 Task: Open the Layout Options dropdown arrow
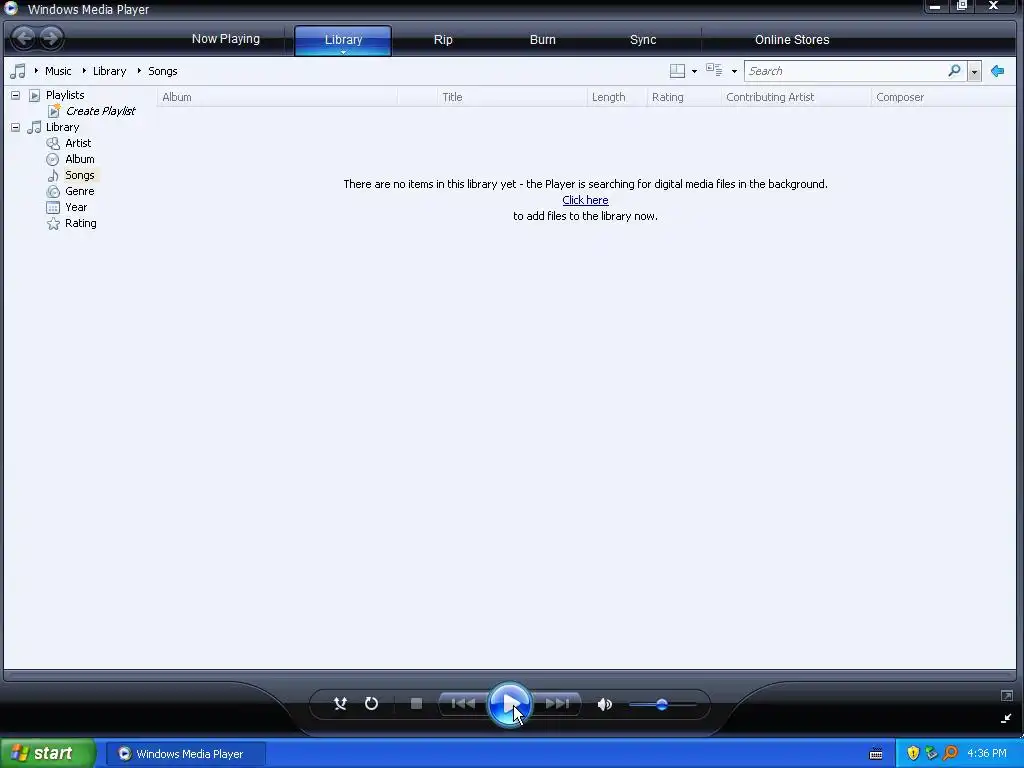click(694, 71)
